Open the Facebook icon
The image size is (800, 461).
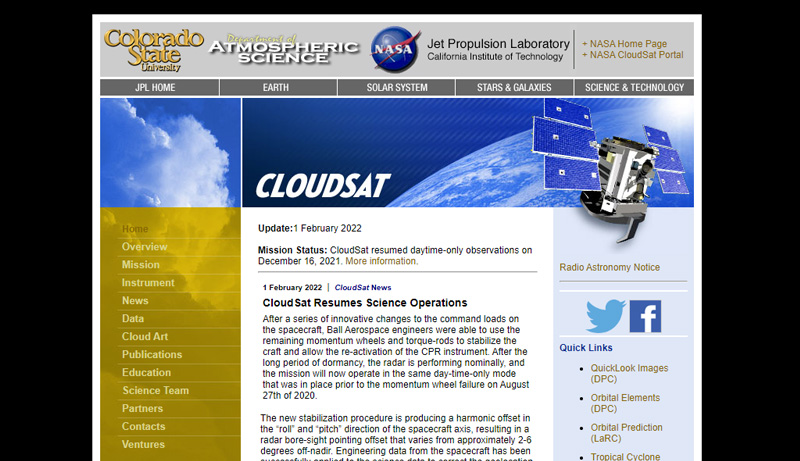coord(645,316)
